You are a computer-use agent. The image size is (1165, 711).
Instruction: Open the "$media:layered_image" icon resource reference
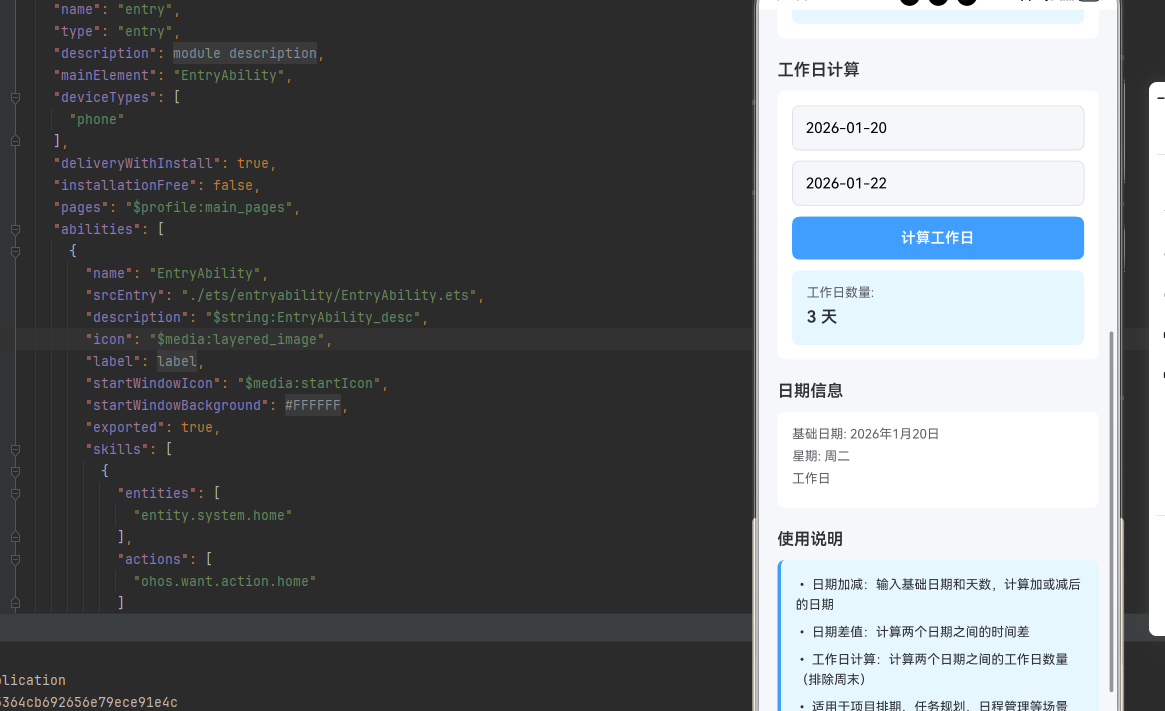point(240,340)
